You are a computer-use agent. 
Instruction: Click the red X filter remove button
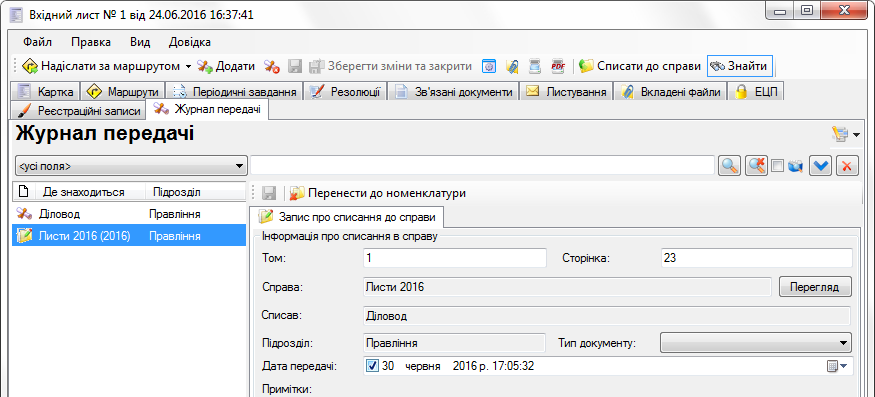[x=848, y=166]
